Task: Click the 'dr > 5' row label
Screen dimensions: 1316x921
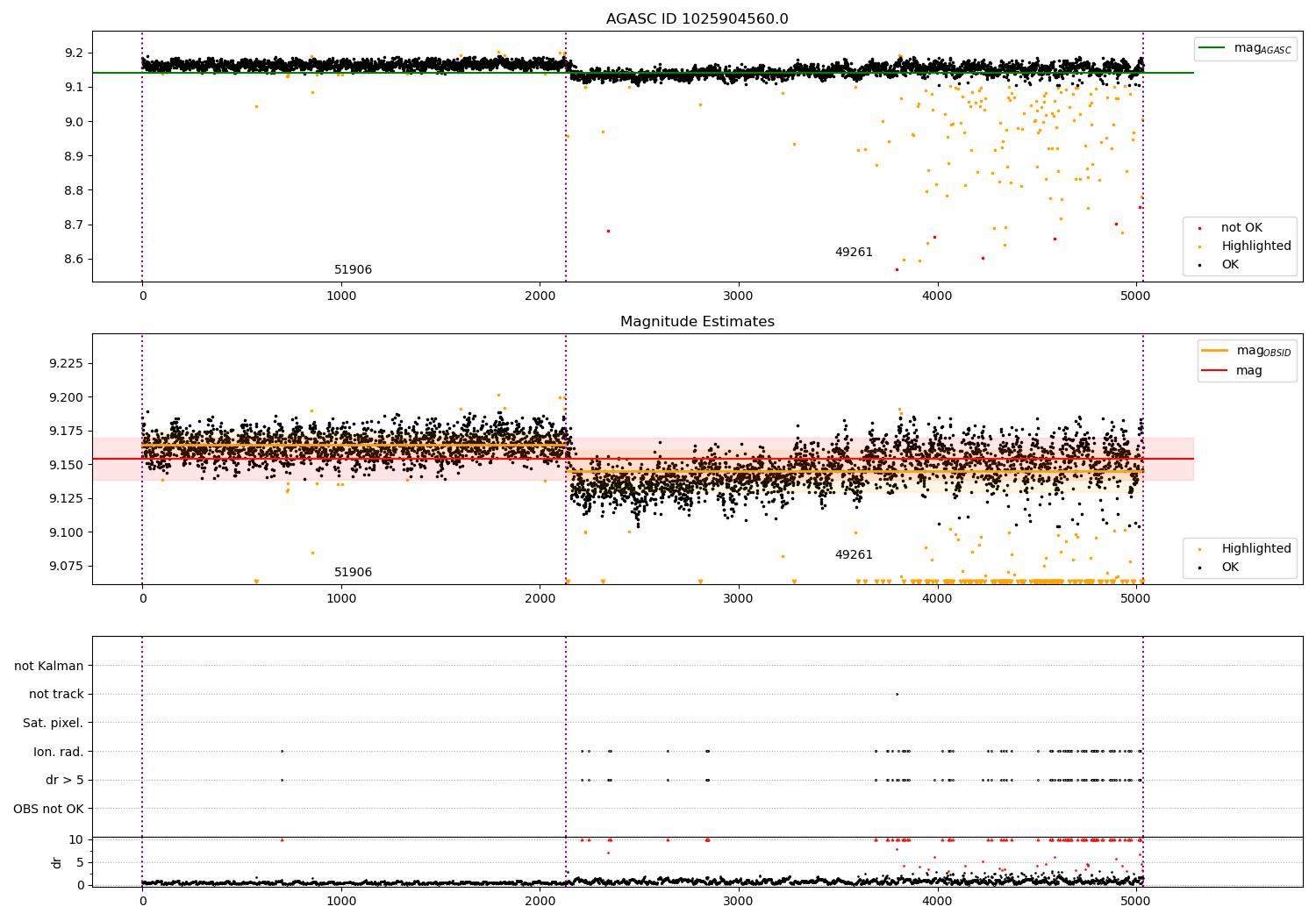Action: pyautogui.click(x=65, y=781)
